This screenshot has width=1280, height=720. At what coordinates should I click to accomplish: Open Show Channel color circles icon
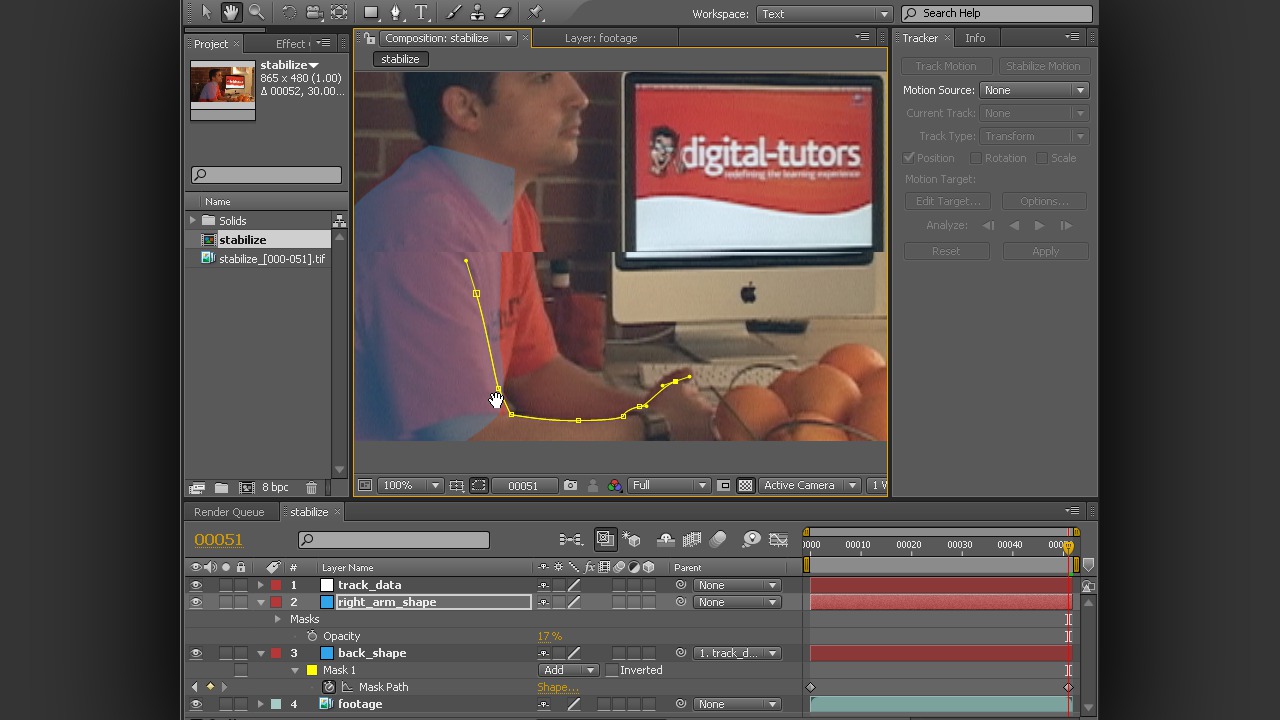614,486
